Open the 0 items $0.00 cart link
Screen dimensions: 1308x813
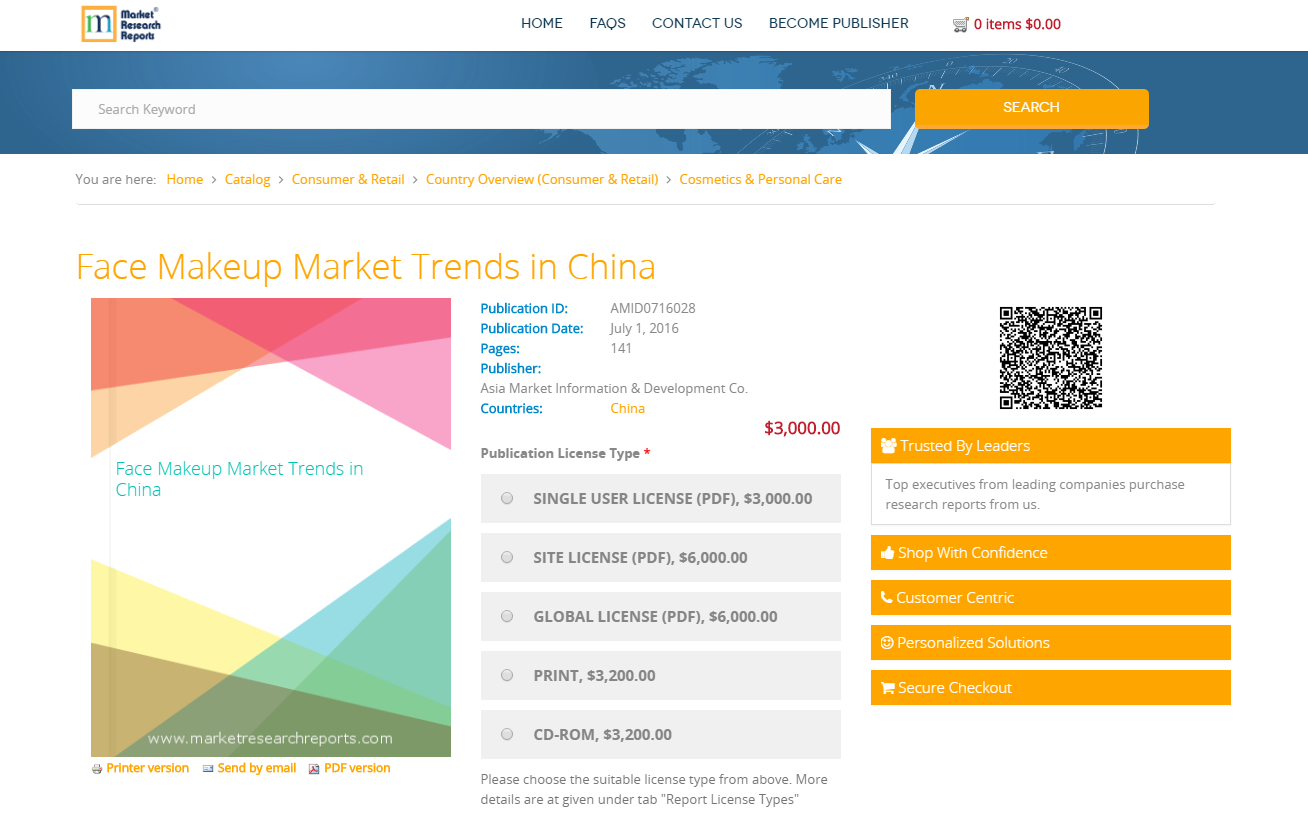coord(1017,24)
